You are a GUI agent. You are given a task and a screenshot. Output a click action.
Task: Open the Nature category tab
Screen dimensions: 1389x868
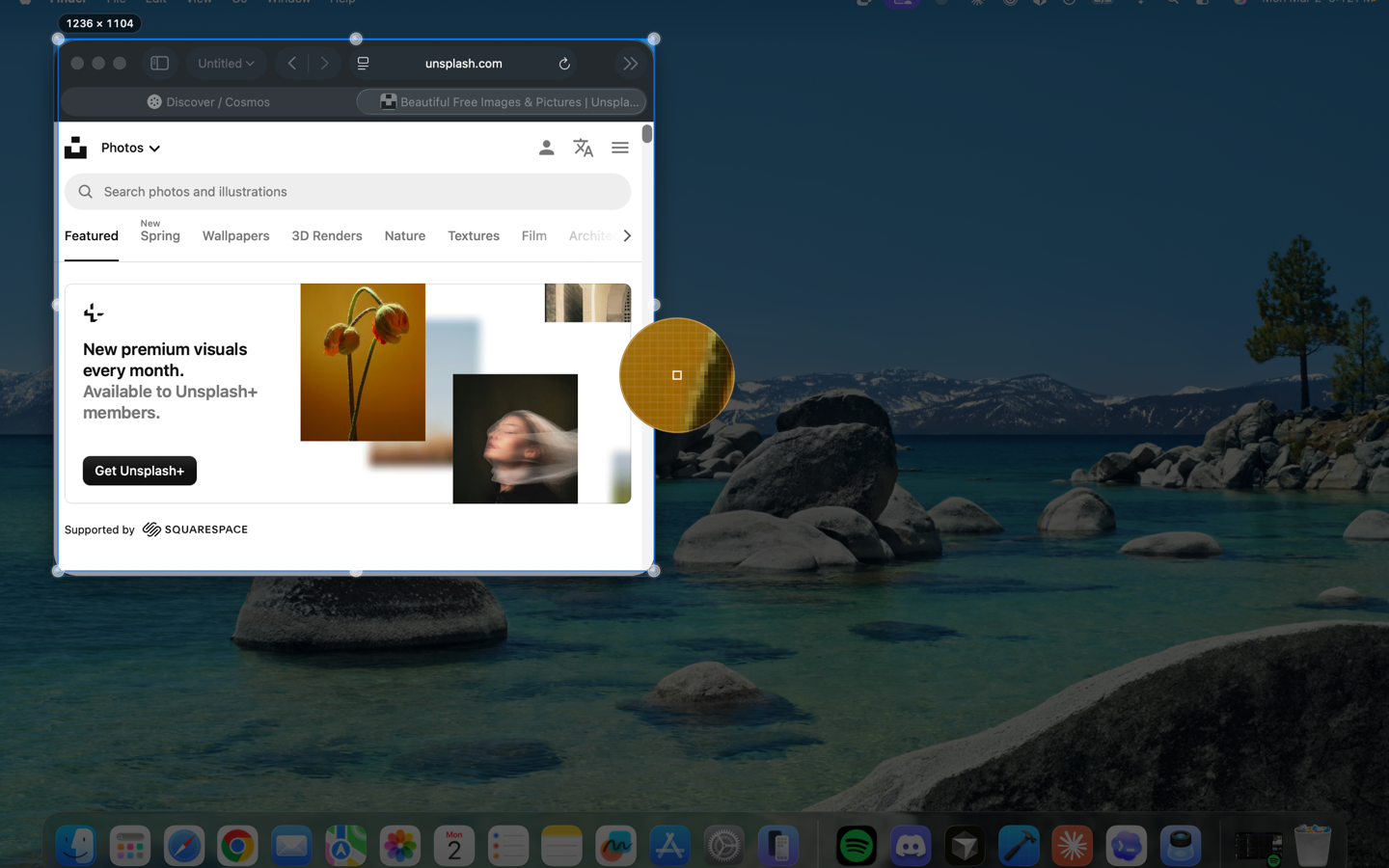[405, 236]
